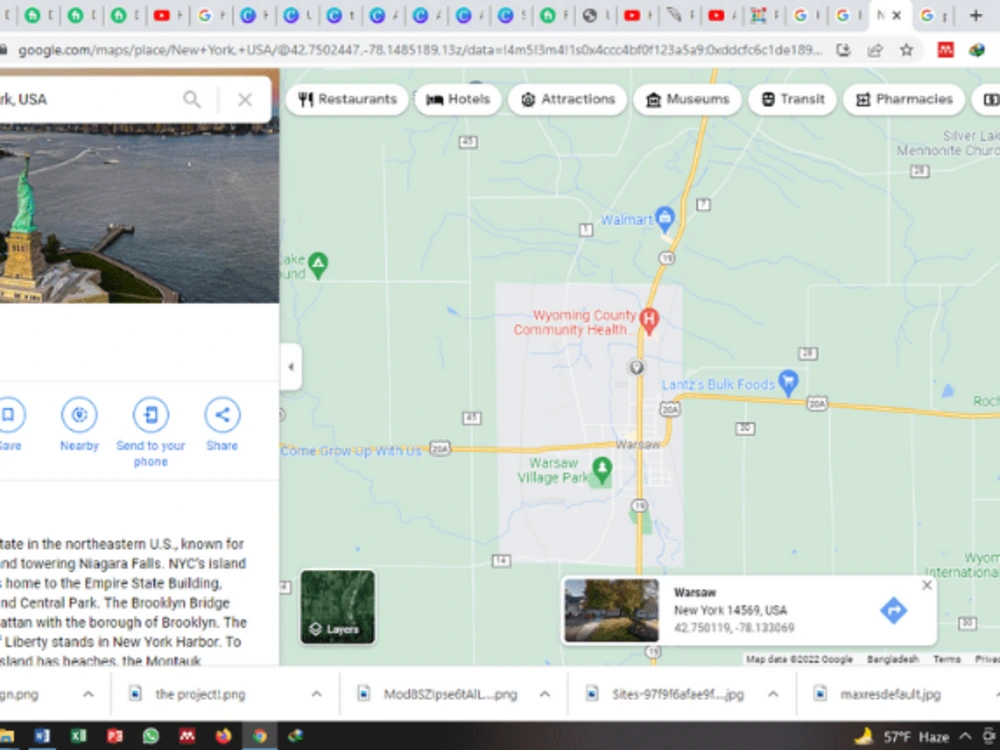This screenshot has height=750, width=1000.
Task: Open the weather 57°F Haze widget
Action: coord(901,737)
